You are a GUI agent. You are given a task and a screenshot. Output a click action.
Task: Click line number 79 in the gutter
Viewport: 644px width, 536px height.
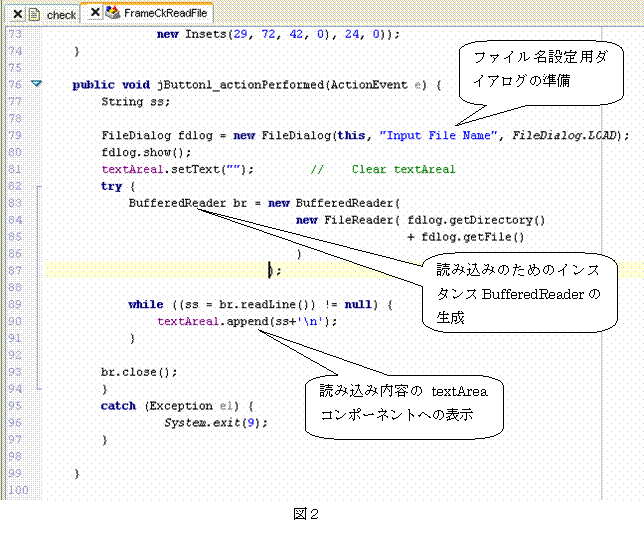point(14,135)
